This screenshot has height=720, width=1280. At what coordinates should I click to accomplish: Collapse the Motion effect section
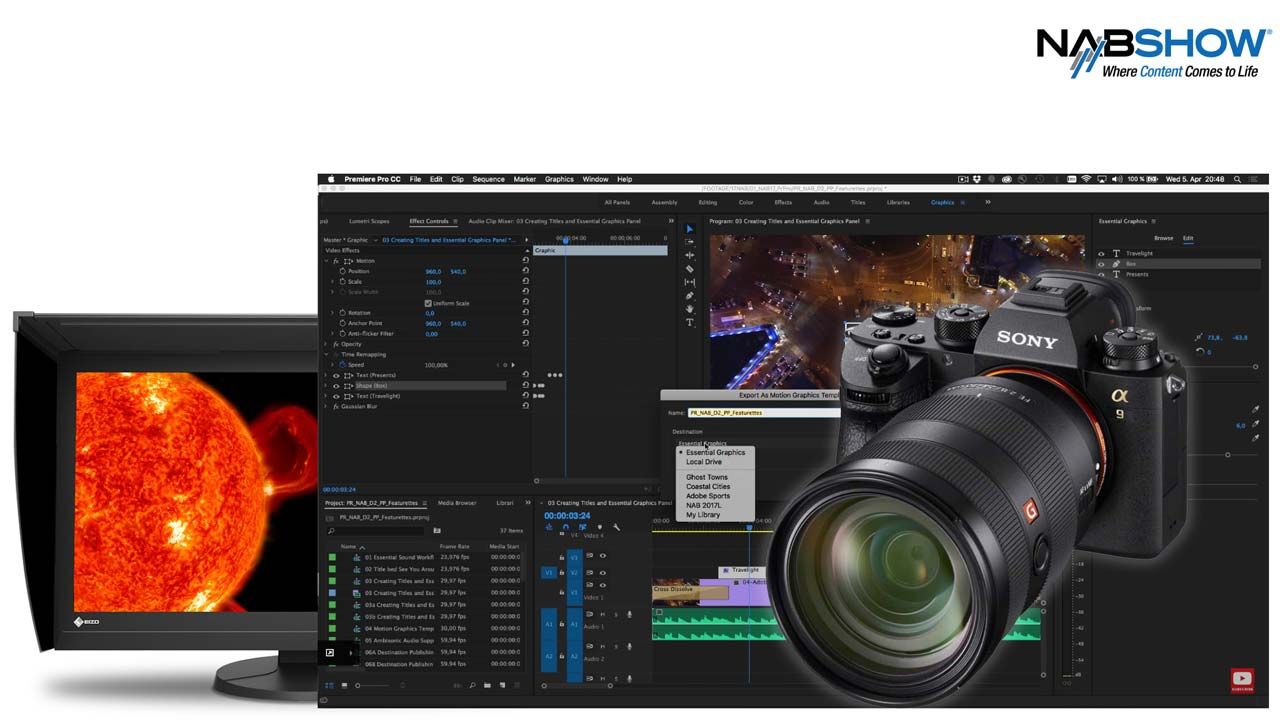326,261
